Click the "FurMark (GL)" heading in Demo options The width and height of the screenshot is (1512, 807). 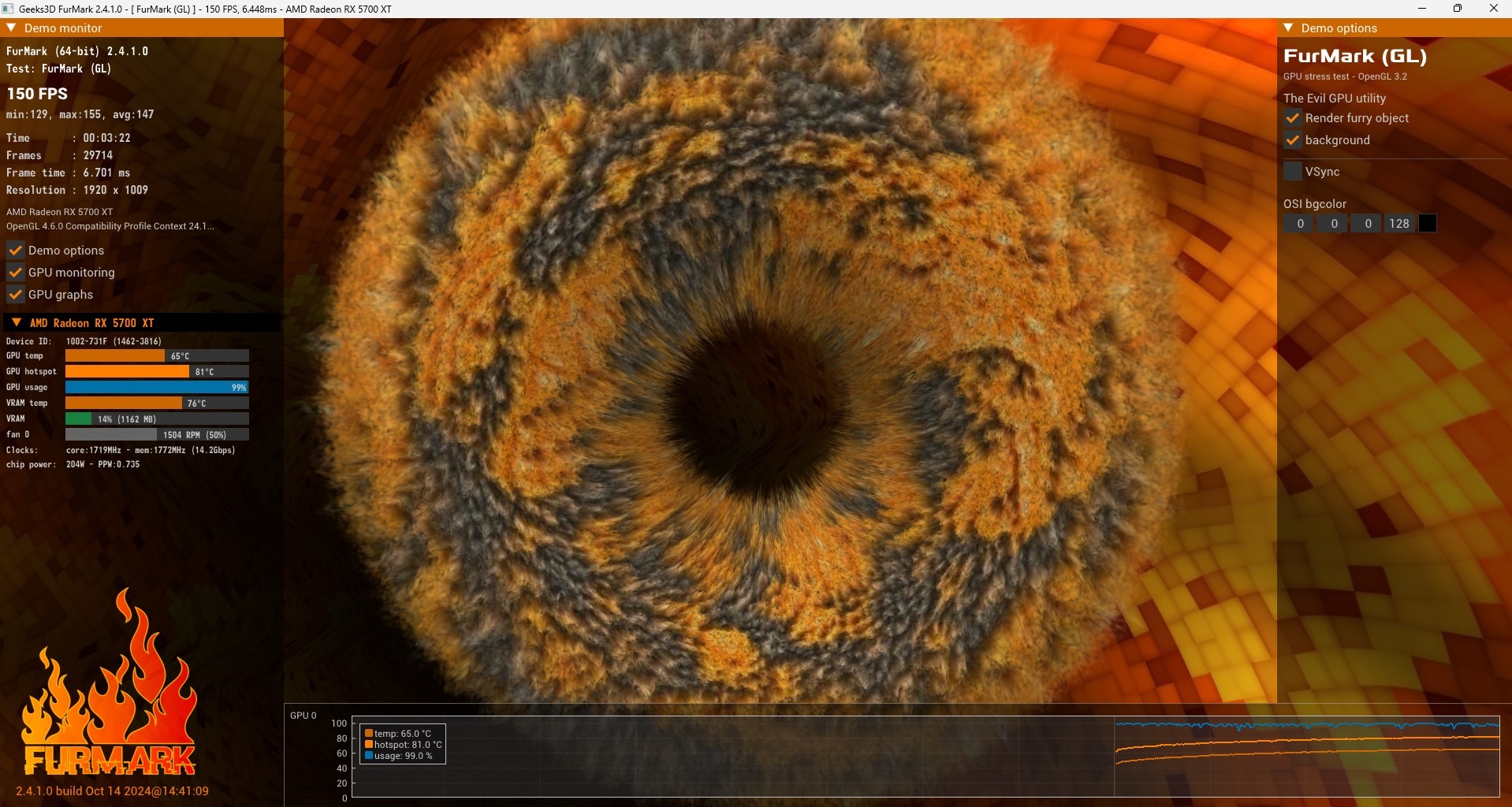pyautogui.click(x=1355, y=56)
